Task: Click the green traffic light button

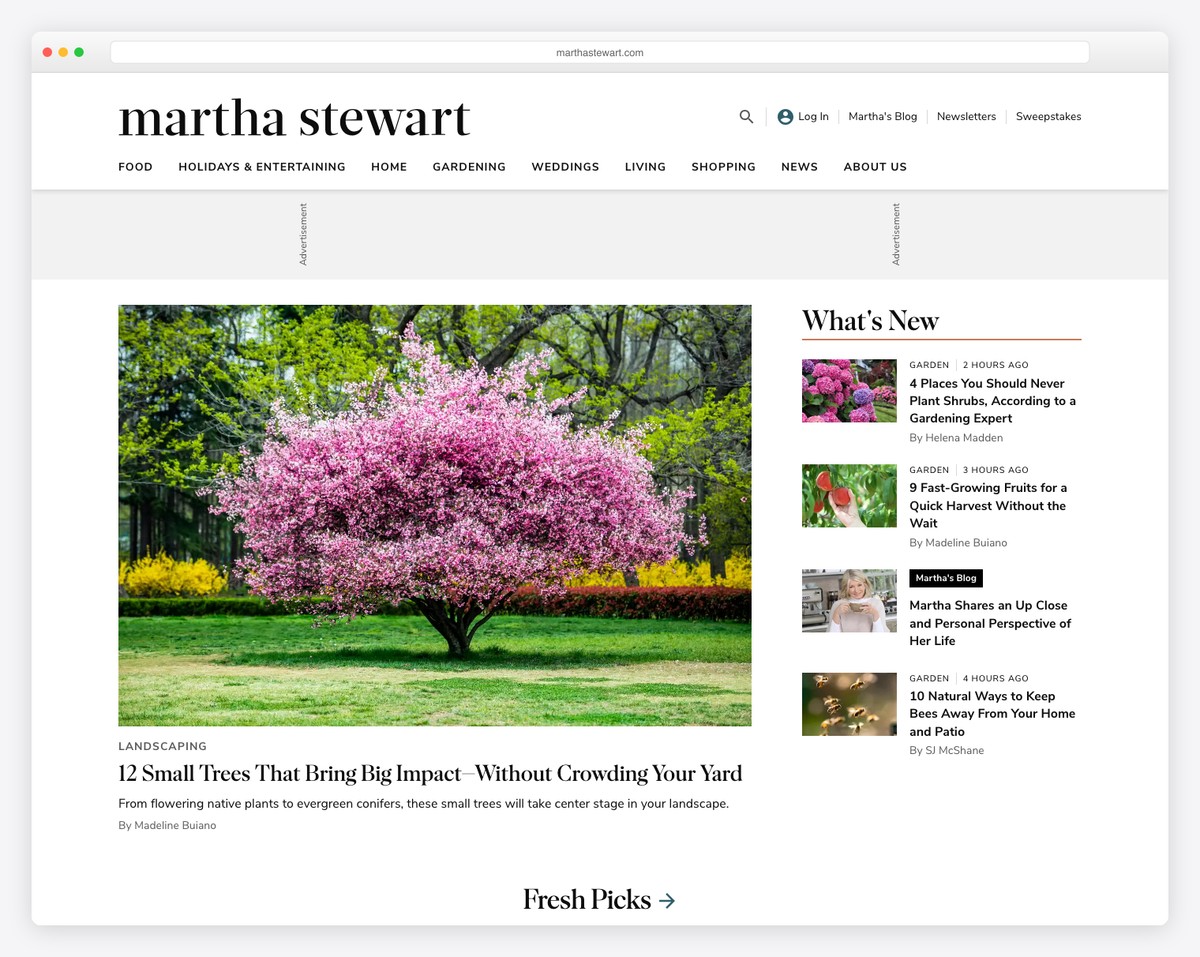Action: point(79,51)
